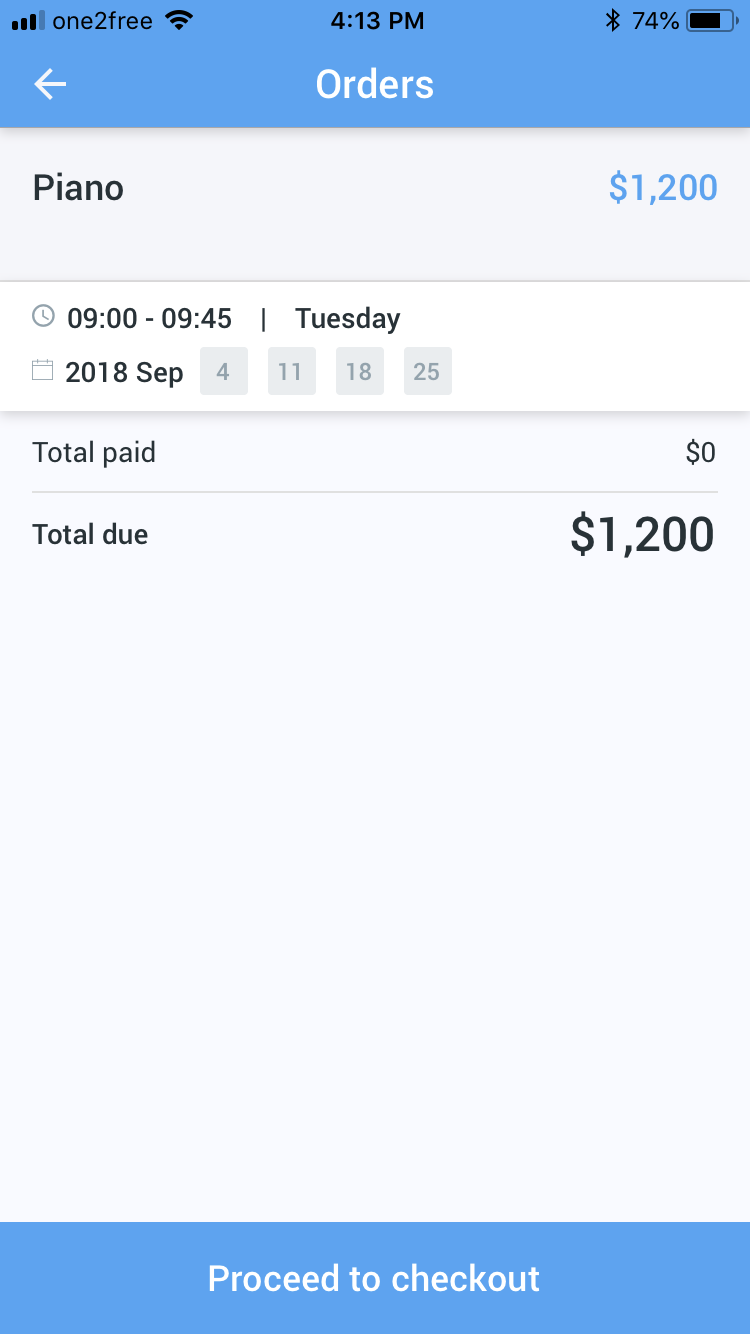Tap the calendar icon beside 2018 Sep
The width and height of the screenshot is (750, 1334).
pyautogui.click(x=42, y=371)
